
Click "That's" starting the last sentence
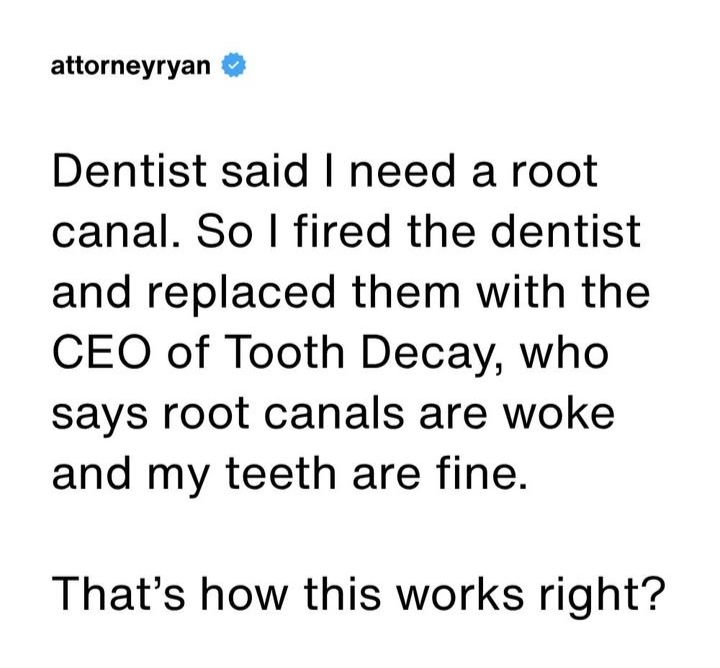tap(118, 593)
